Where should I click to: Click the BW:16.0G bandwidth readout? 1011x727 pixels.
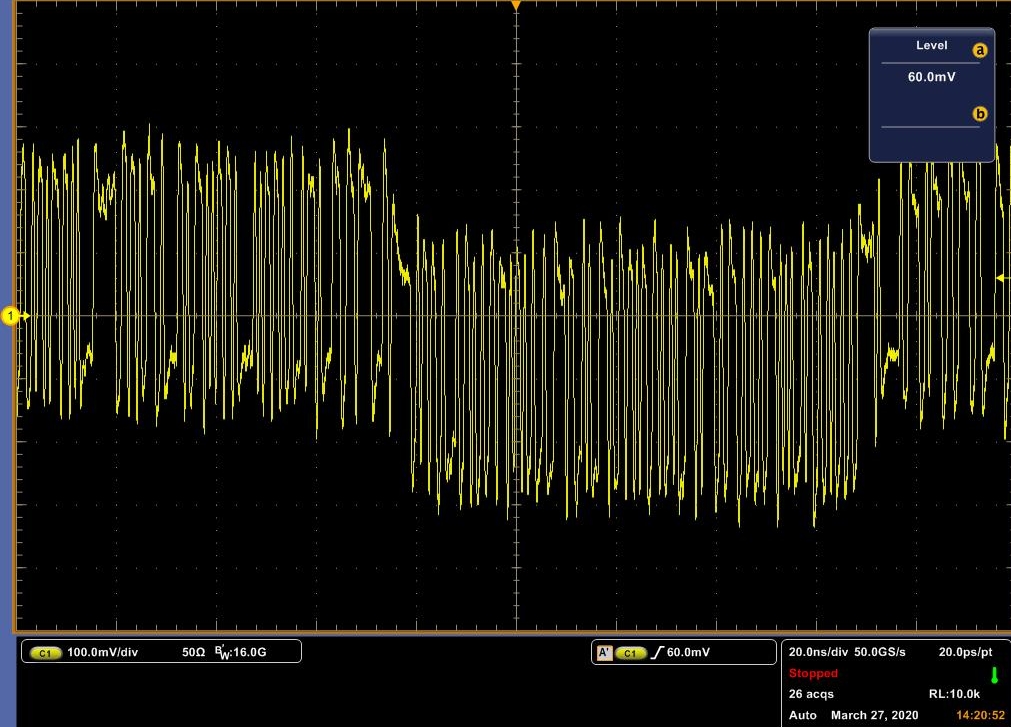(x=240, y=652)
